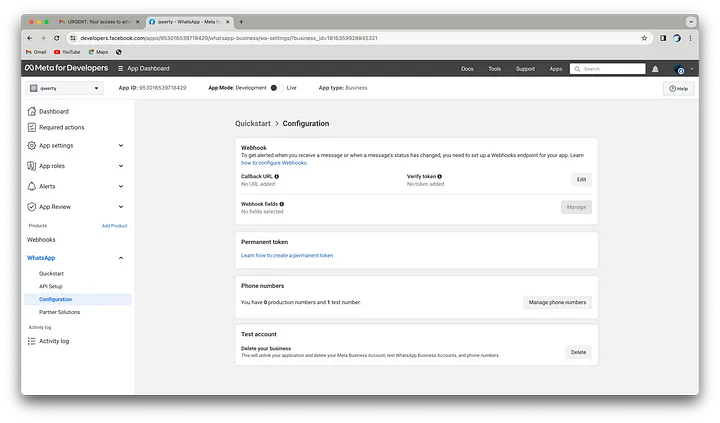
Task: Expand the App Review section
Action: [121, 207]
